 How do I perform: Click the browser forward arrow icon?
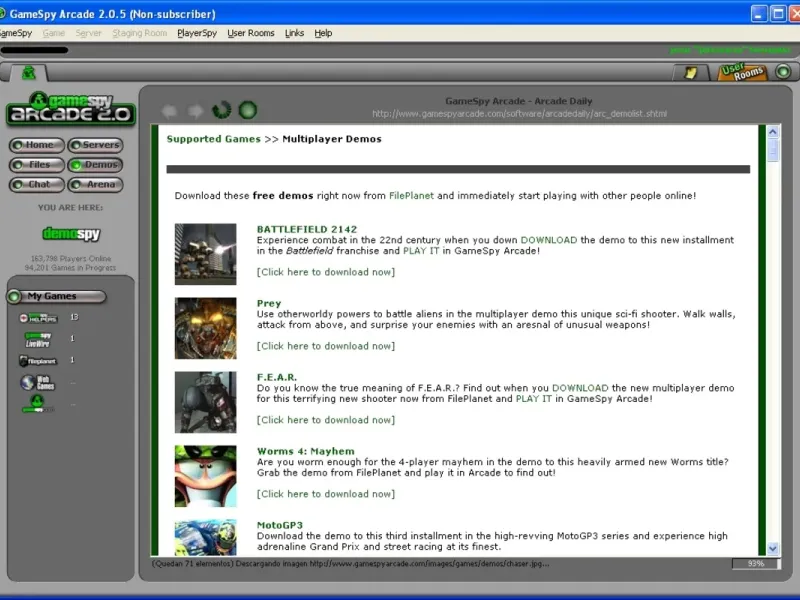(195, 111)
